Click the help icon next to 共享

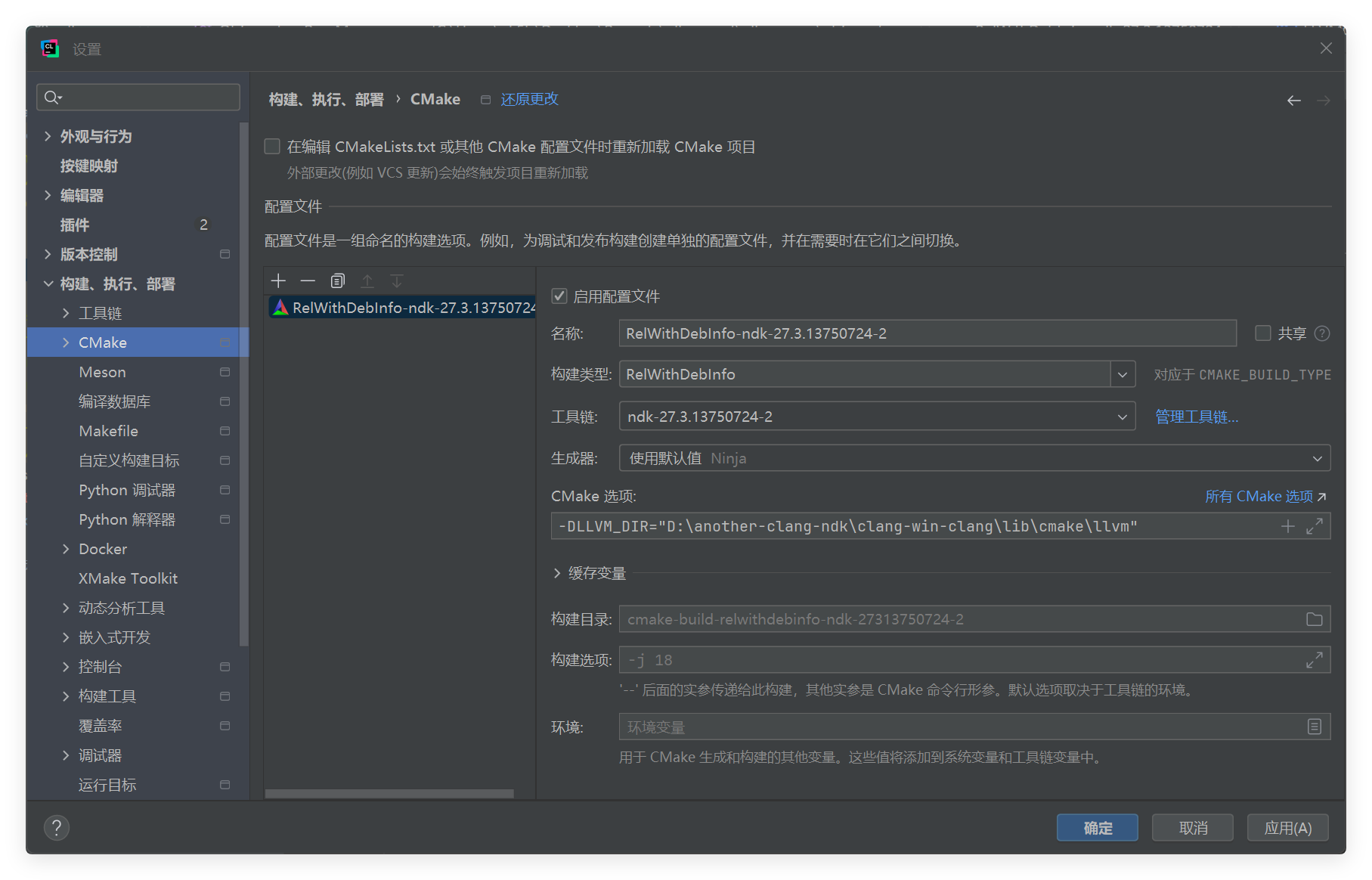(x=1322, y=333)
